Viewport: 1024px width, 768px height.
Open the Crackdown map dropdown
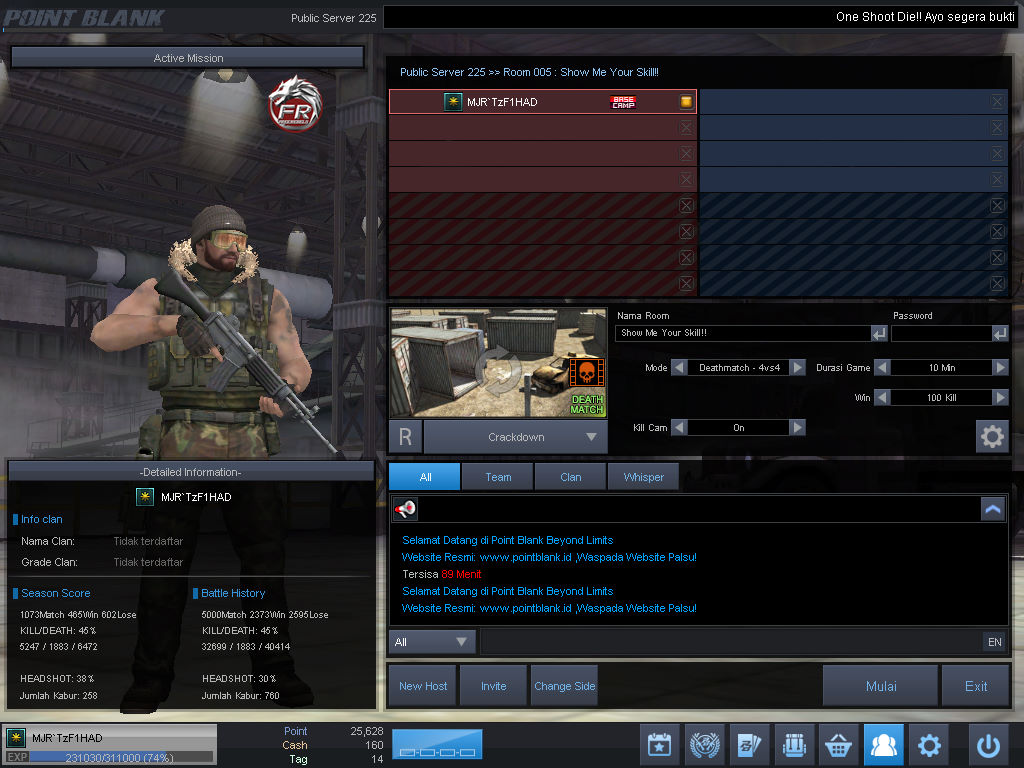(x=516, y=437)
